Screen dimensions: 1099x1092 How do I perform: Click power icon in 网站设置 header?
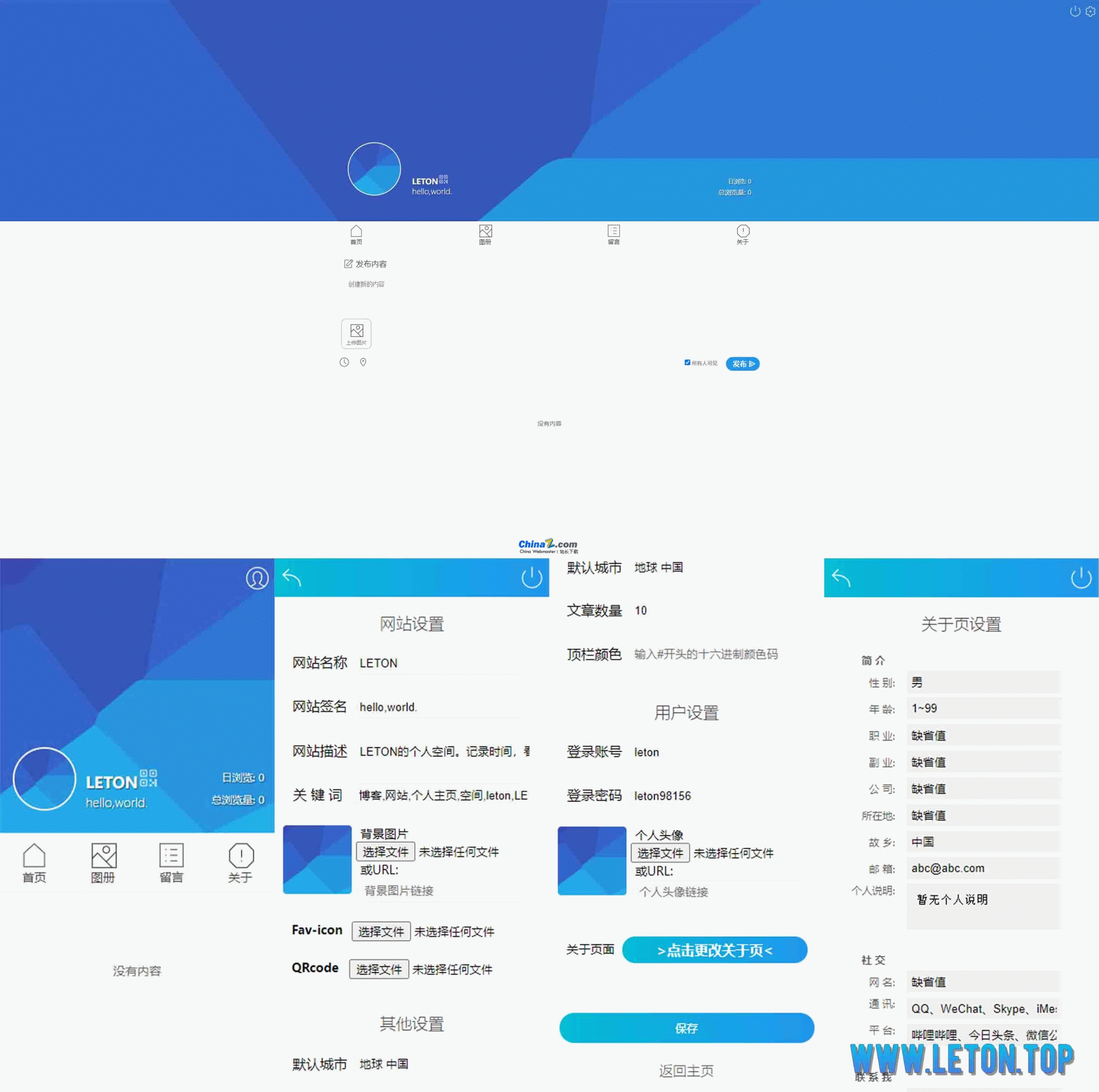click(x=532, y=578)
